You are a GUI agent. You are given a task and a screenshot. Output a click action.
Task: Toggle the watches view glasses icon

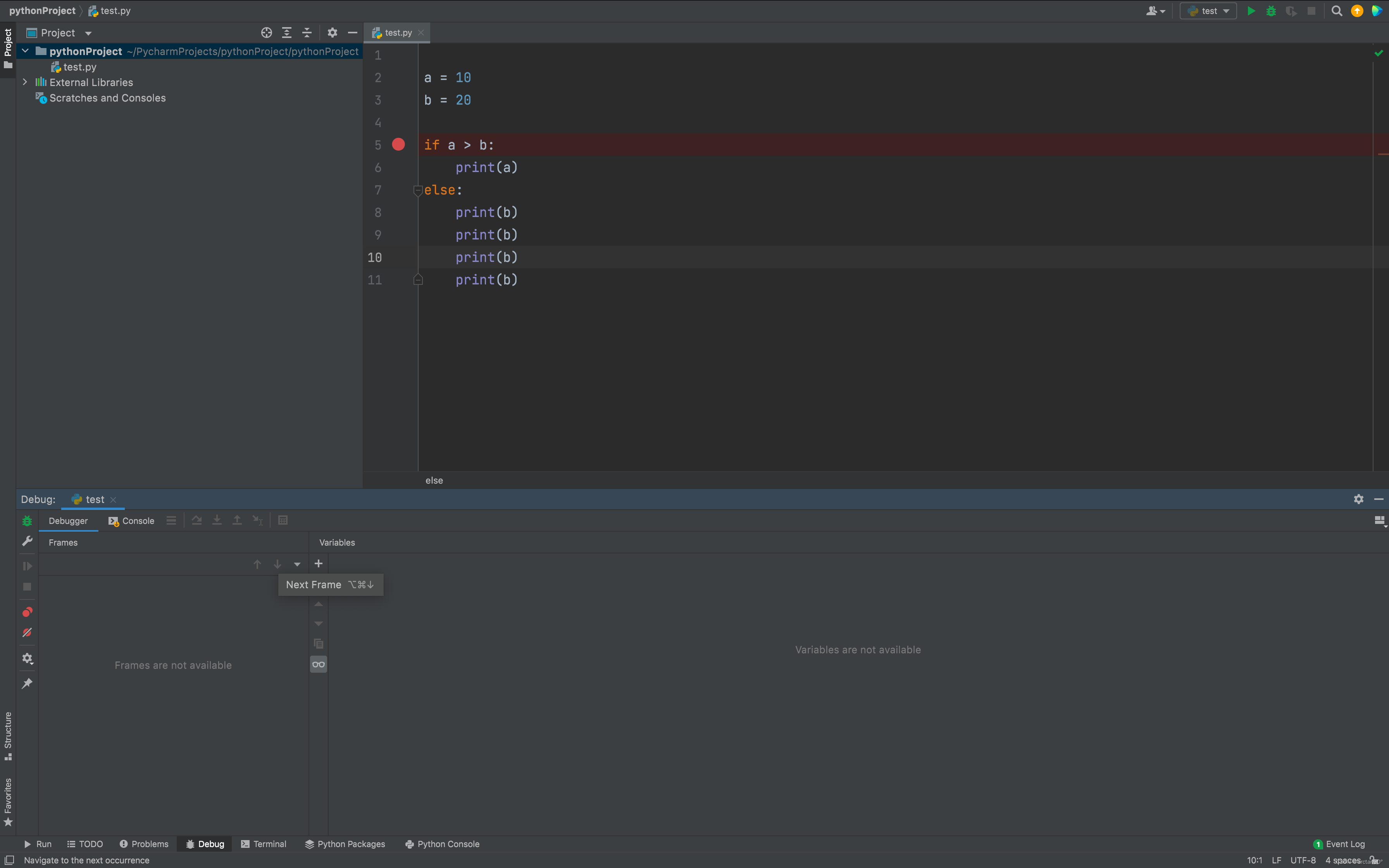(319, 664)
